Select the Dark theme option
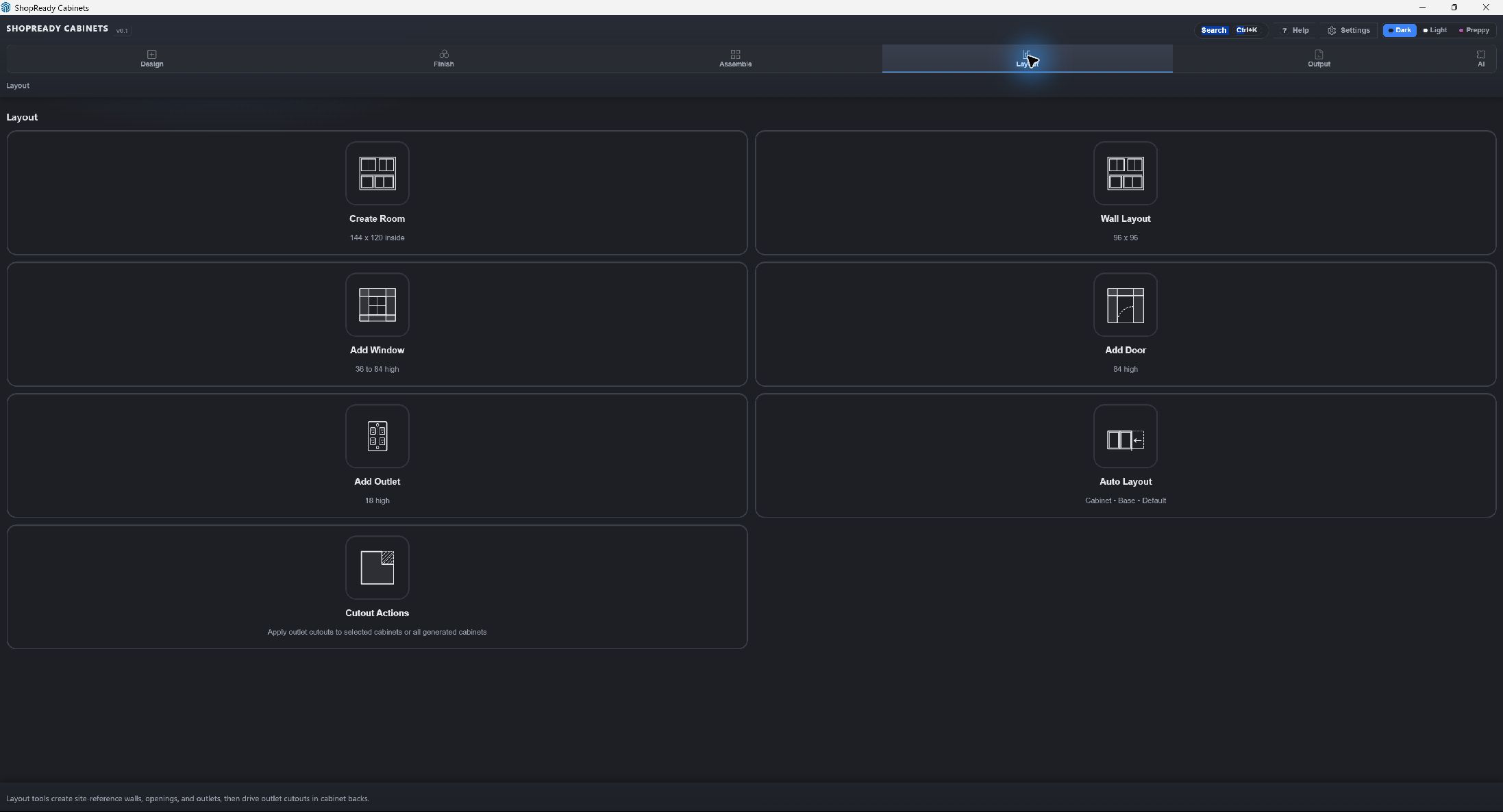The width and height of the screenshot is (1503, 812). (x=1399, y=30)
